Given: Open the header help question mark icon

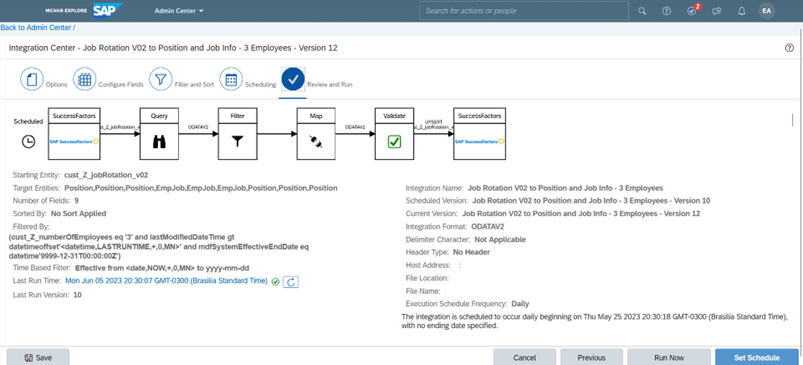Looking at the screenshot, I should pos(666,11).
